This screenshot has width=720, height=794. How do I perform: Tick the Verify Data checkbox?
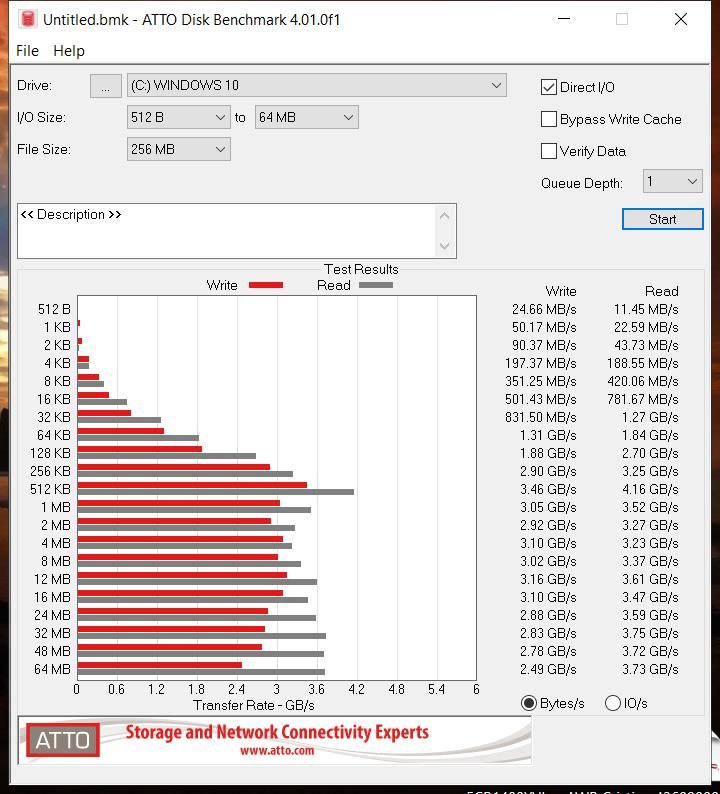click(549, 151)
